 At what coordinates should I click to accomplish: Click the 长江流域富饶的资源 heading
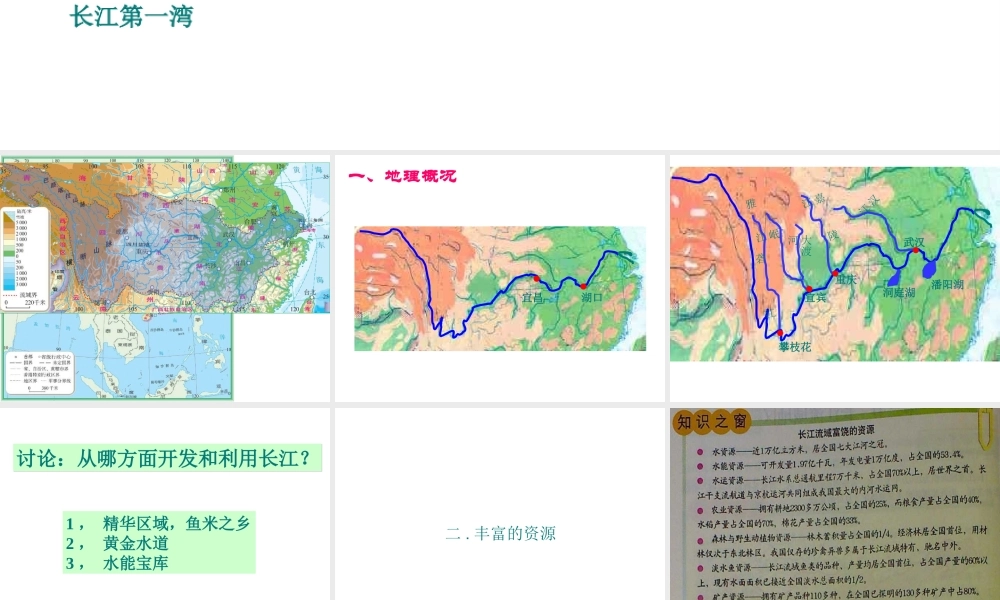coord(835,430)
